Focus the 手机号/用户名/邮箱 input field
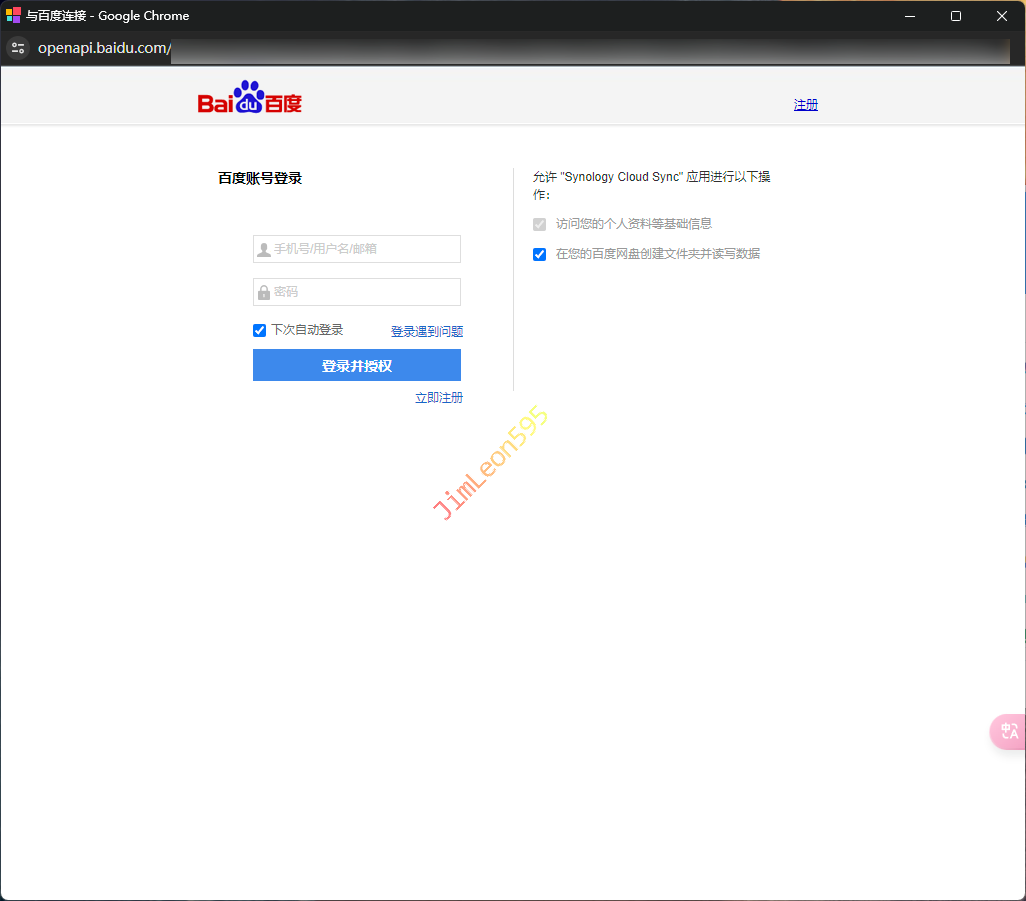 [x=365, y=249]
